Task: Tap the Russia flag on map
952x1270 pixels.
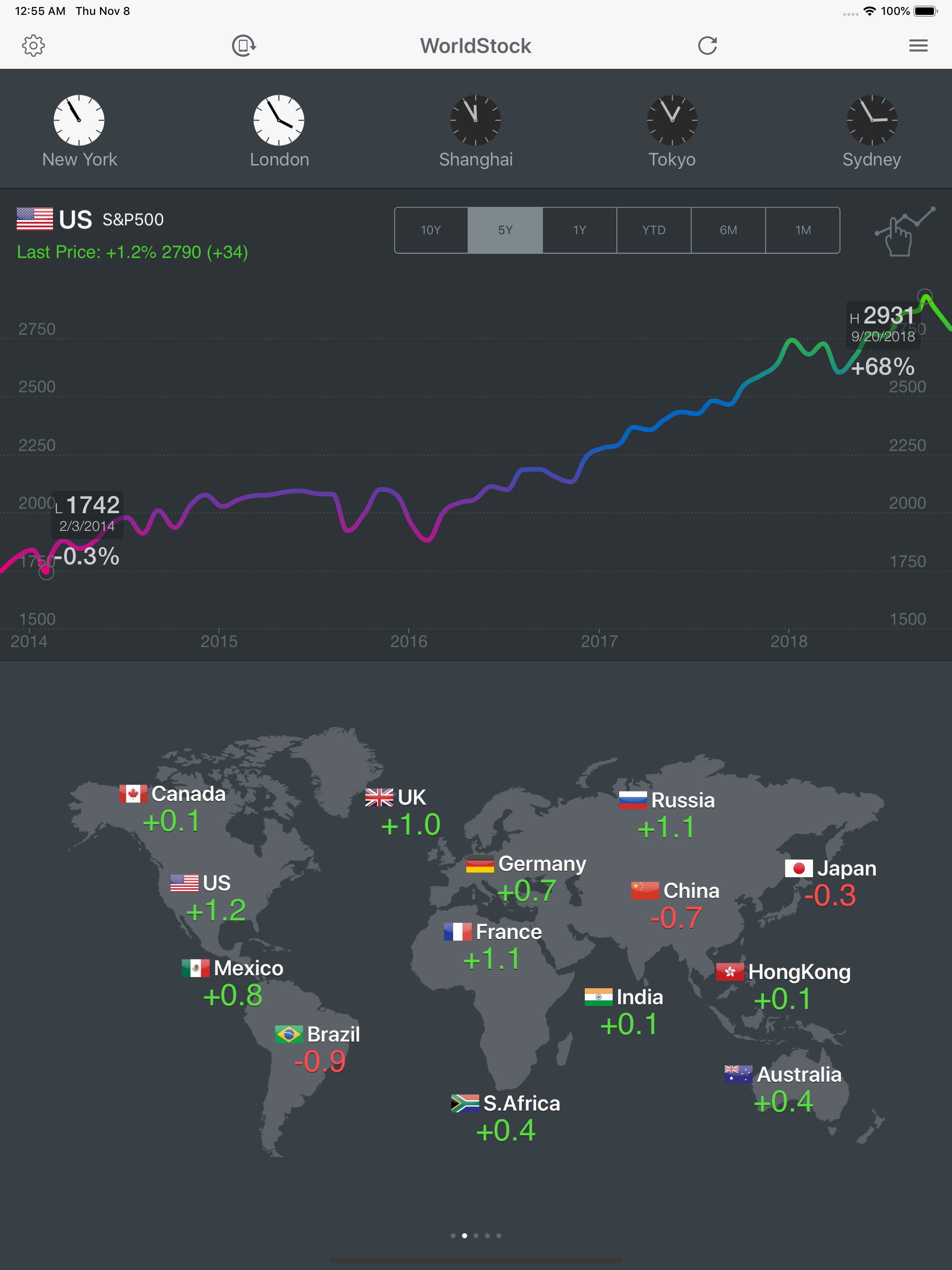Action: (633, 800)
